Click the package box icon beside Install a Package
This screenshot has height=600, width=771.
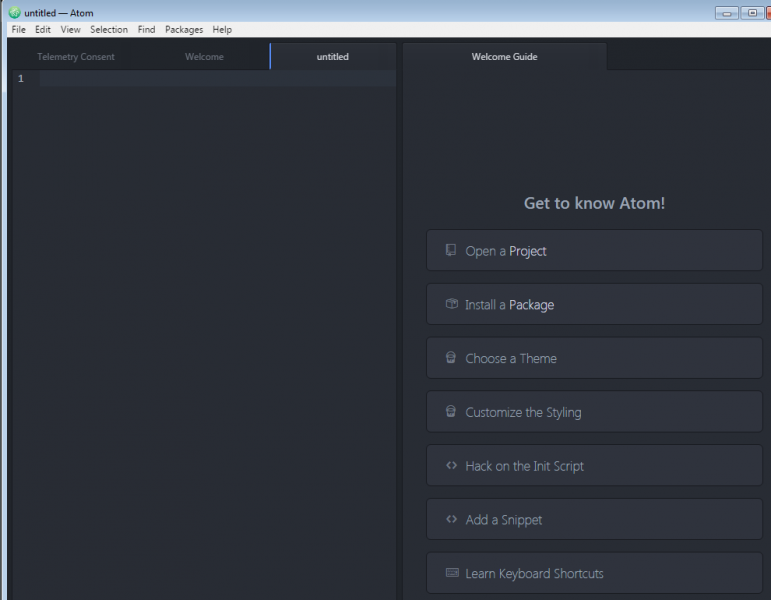click(451, 303)
